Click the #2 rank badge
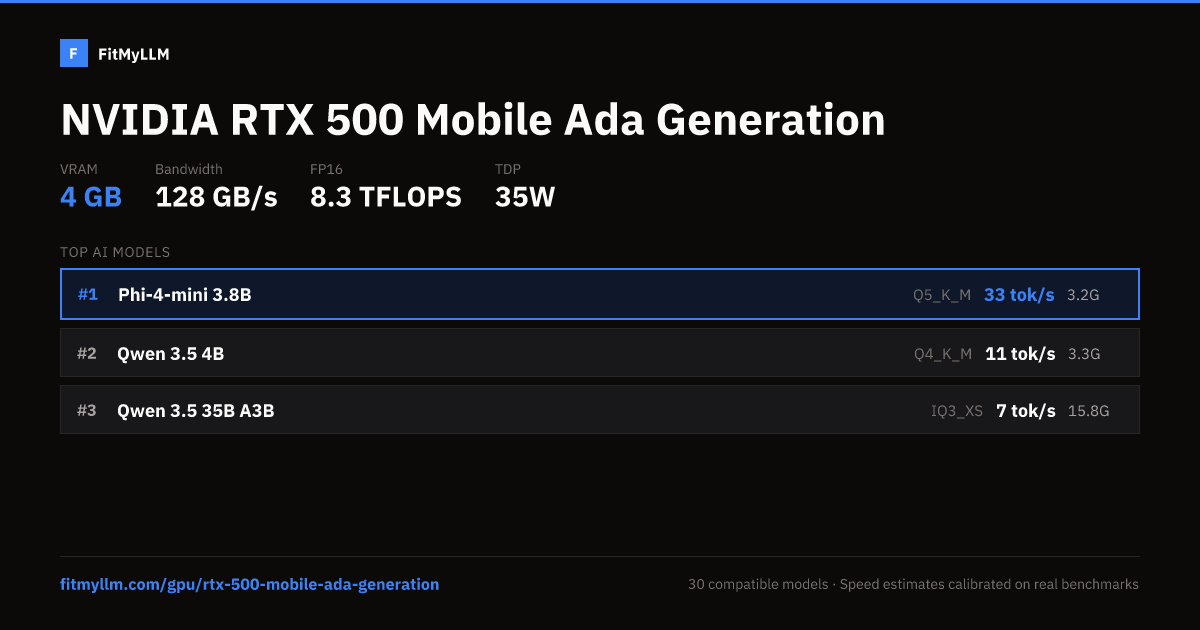The height and width of the screenshot is (630, 1200). [x=87, y=353]
